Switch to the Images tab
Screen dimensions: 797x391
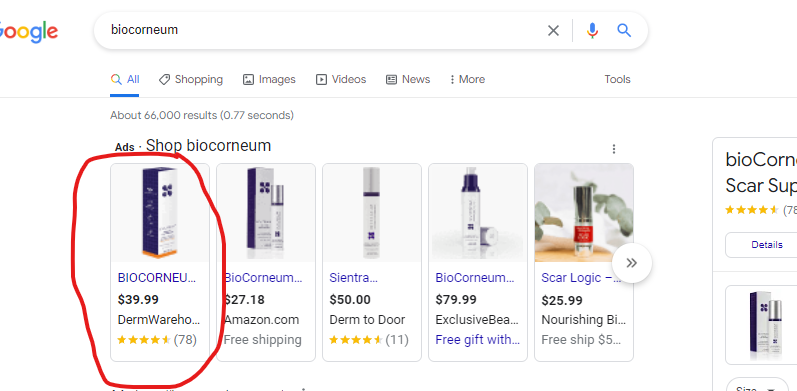269,80
